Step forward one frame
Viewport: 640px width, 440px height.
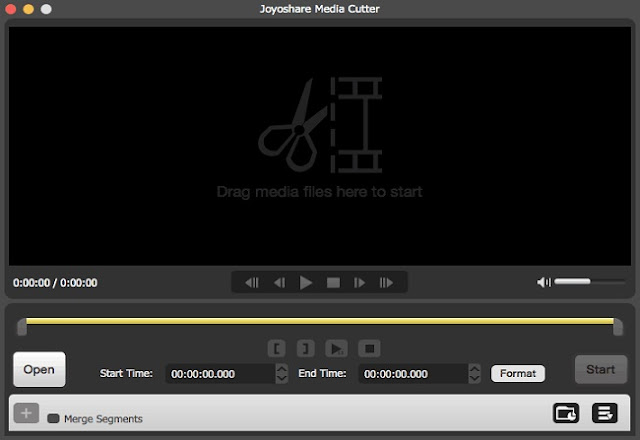click(x=359, y=282)
